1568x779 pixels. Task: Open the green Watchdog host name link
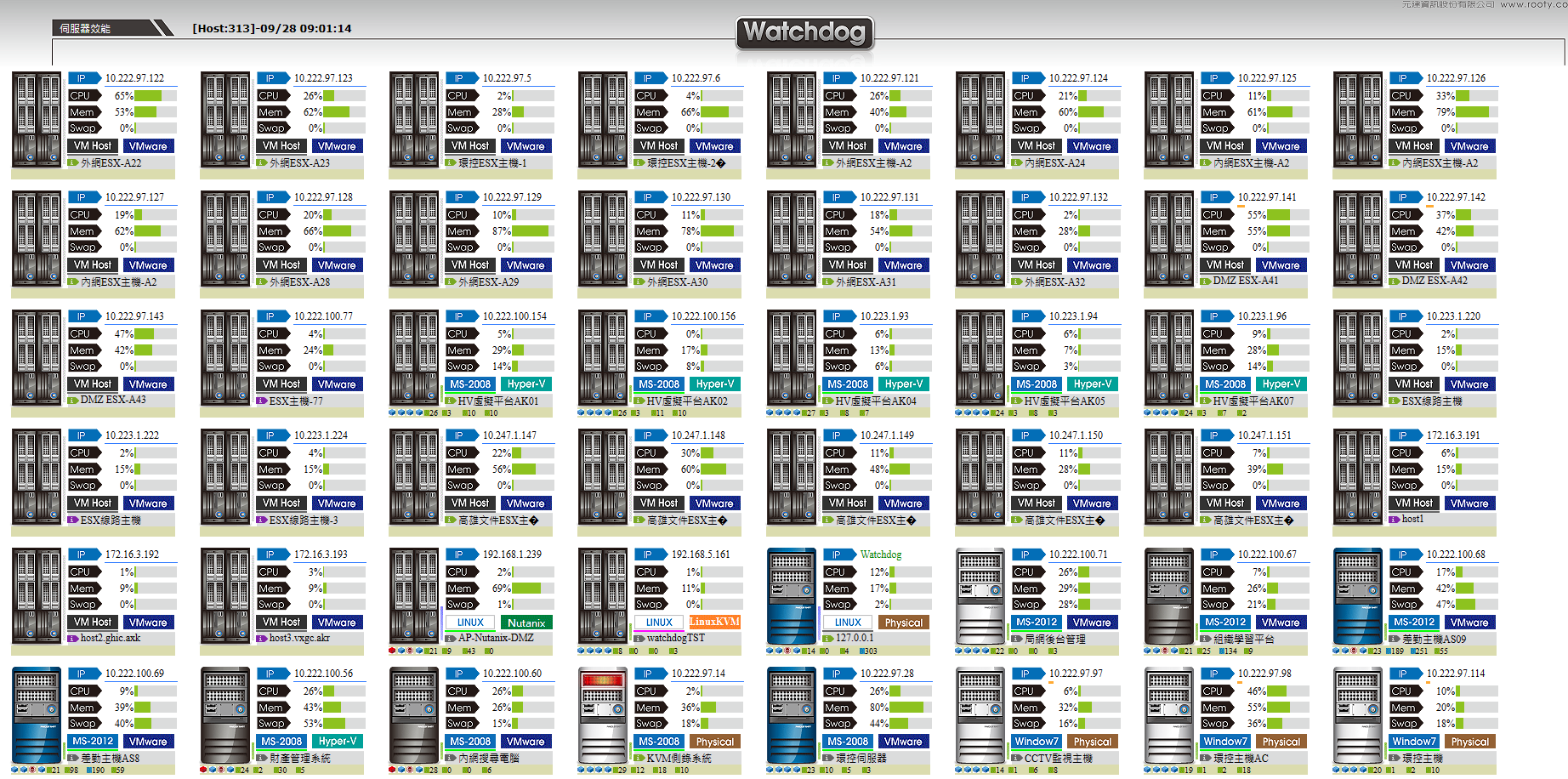880,554
